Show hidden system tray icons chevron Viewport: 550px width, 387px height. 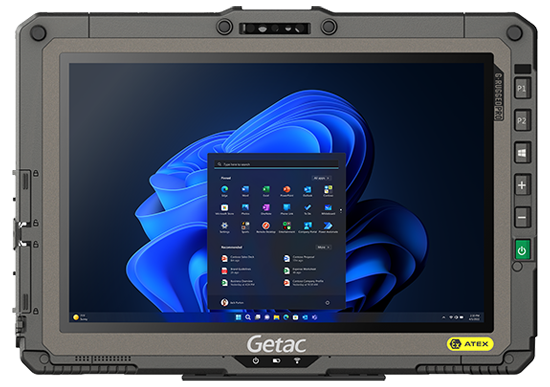coord(444,317)
